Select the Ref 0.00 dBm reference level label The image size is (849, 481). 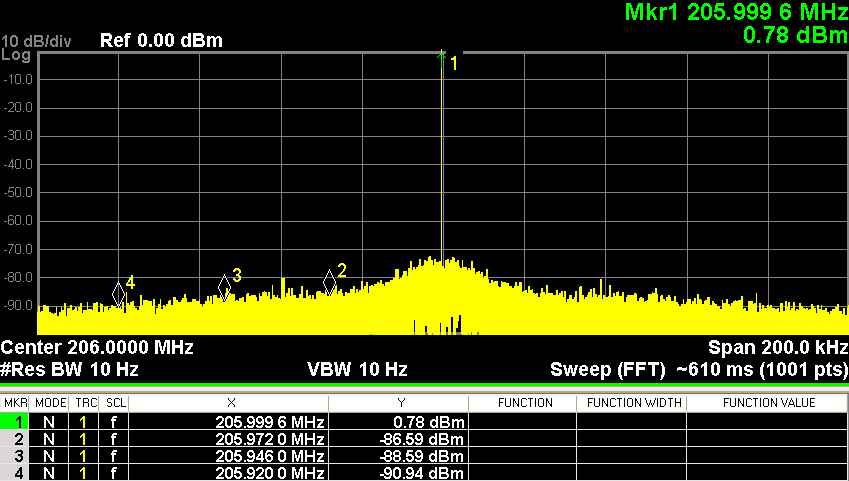pos(161,41)
